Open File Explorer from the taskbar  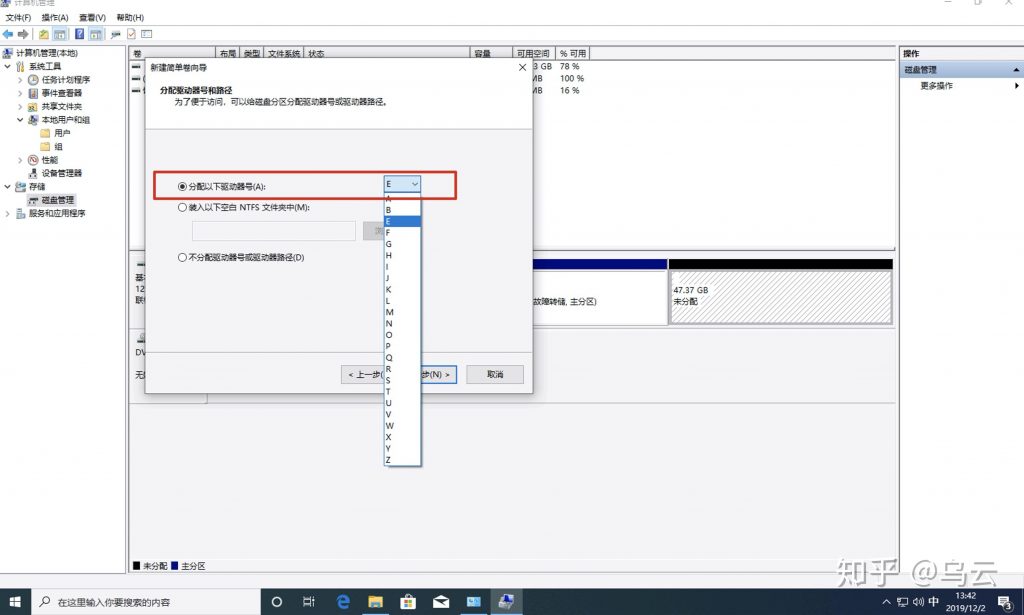(376, 602)
